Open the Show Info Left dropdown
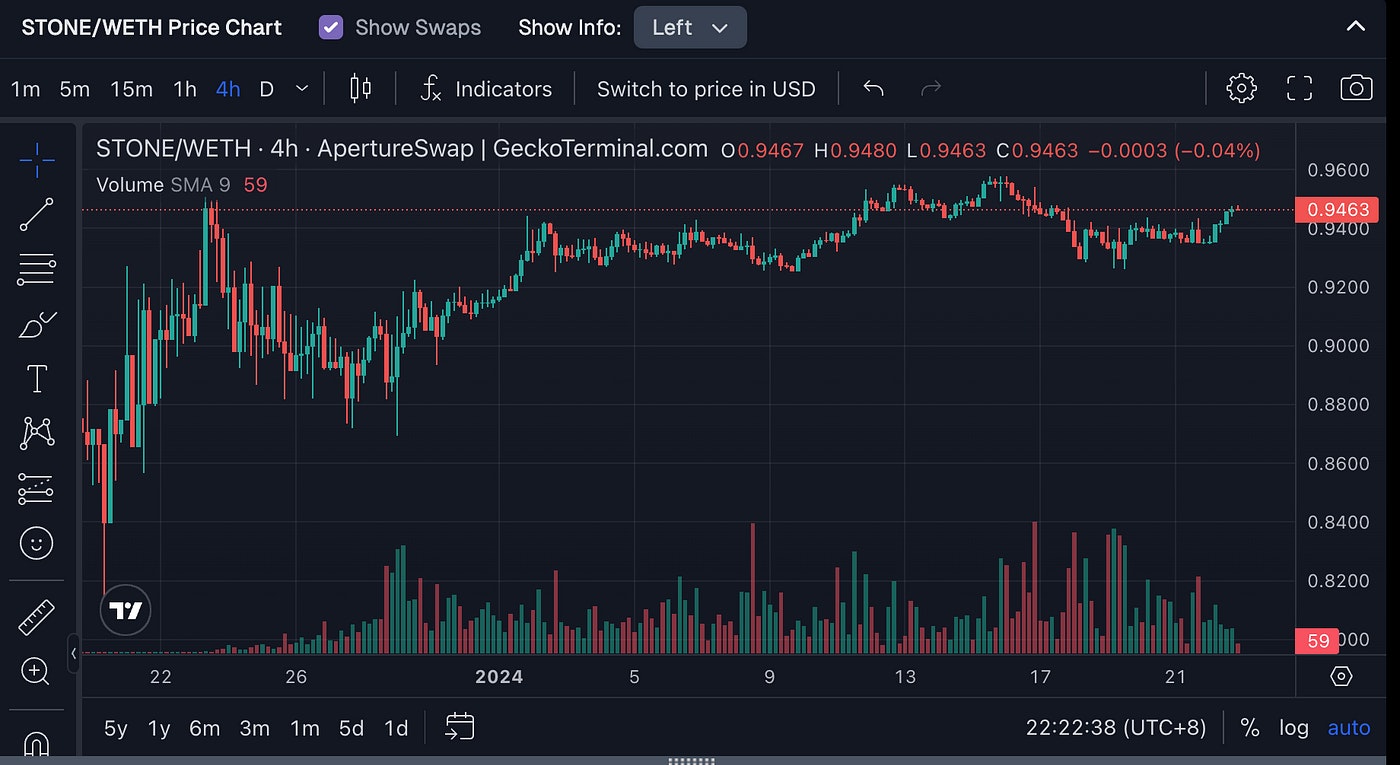 tap(689, 27)
